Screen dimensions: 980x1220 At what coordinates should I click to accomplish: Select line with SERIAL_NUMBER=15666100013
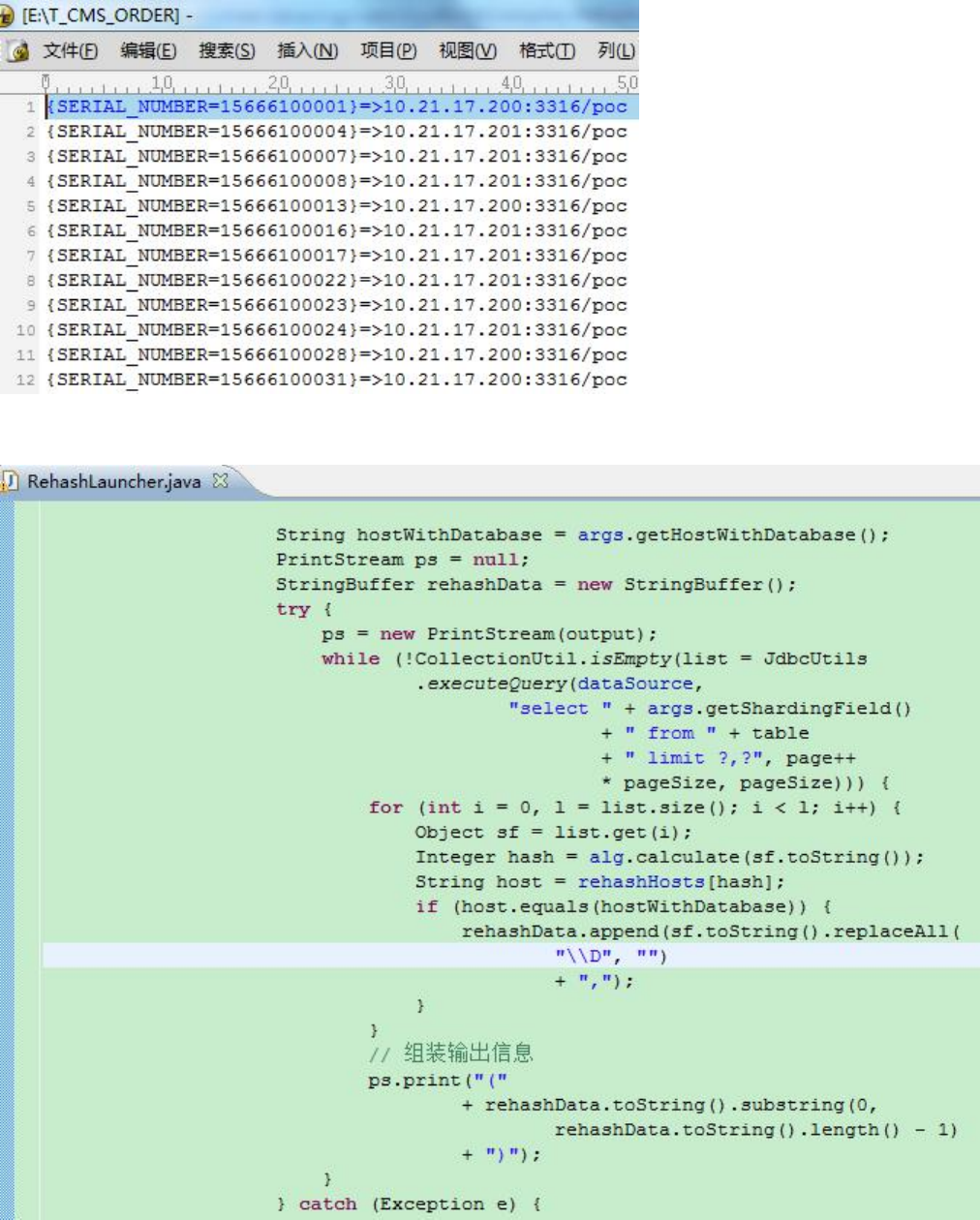click(337, 206)
